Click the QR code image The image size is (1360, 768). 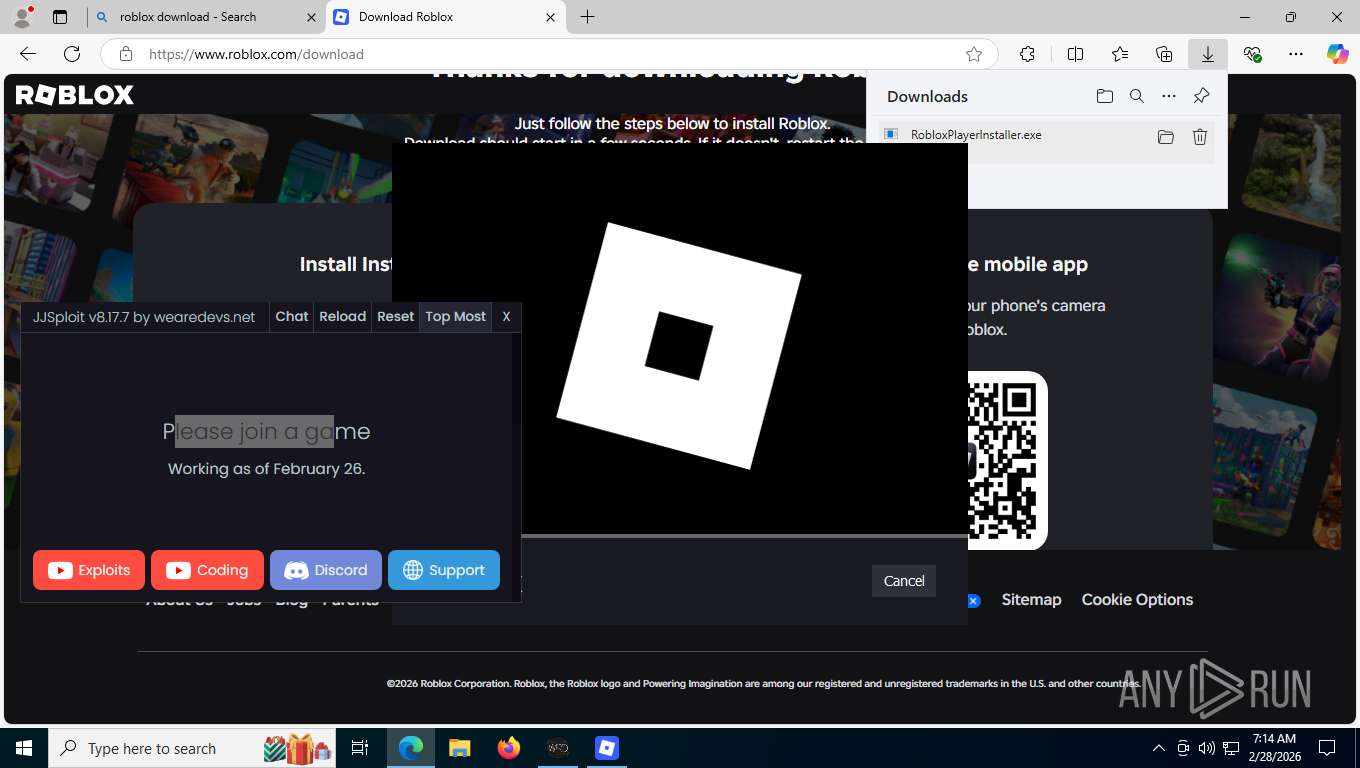[1007, 460]
